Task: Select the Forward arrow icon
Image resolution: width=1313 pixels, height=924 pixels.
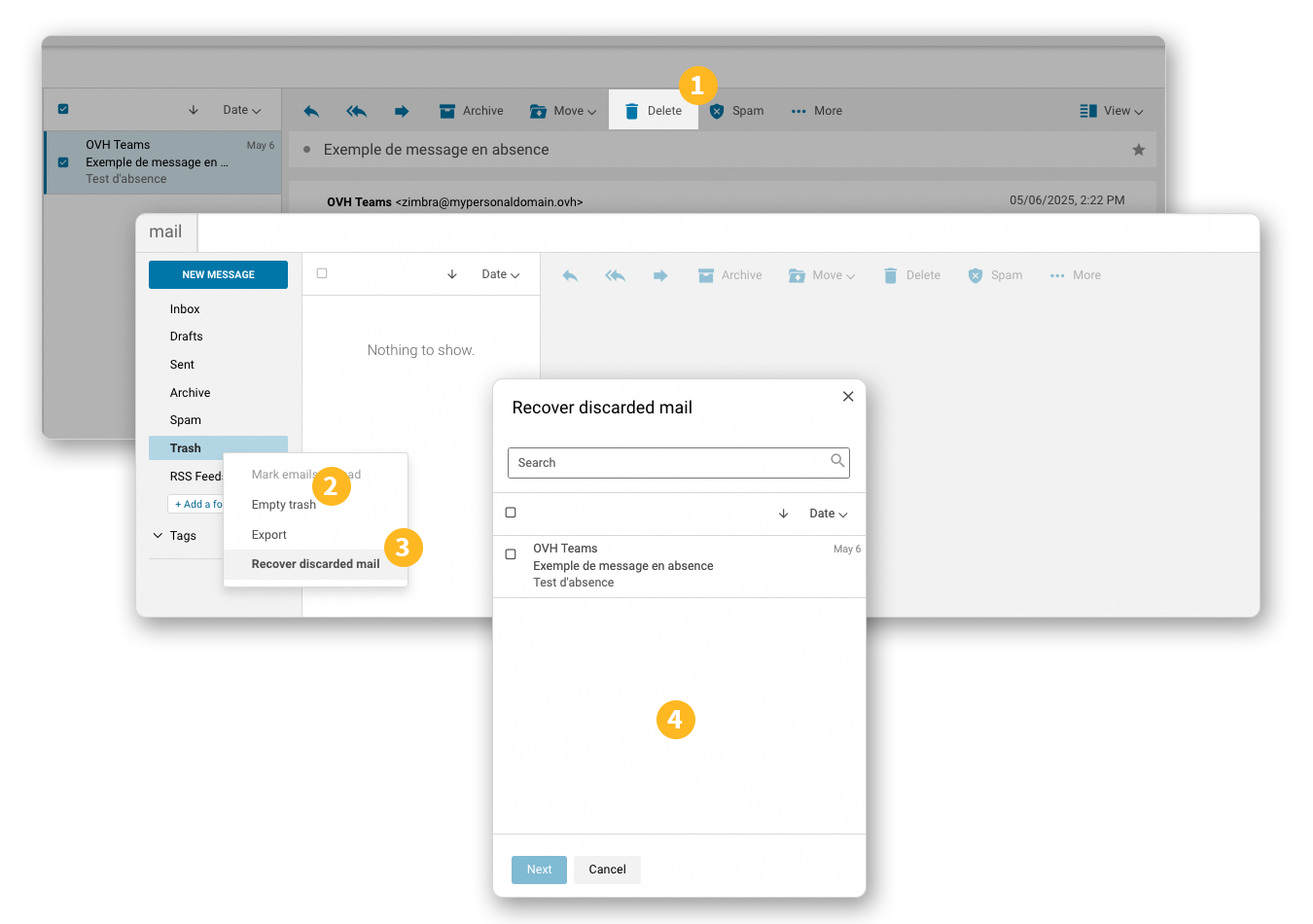Action: pyautogui.click(x=402, y=111)
